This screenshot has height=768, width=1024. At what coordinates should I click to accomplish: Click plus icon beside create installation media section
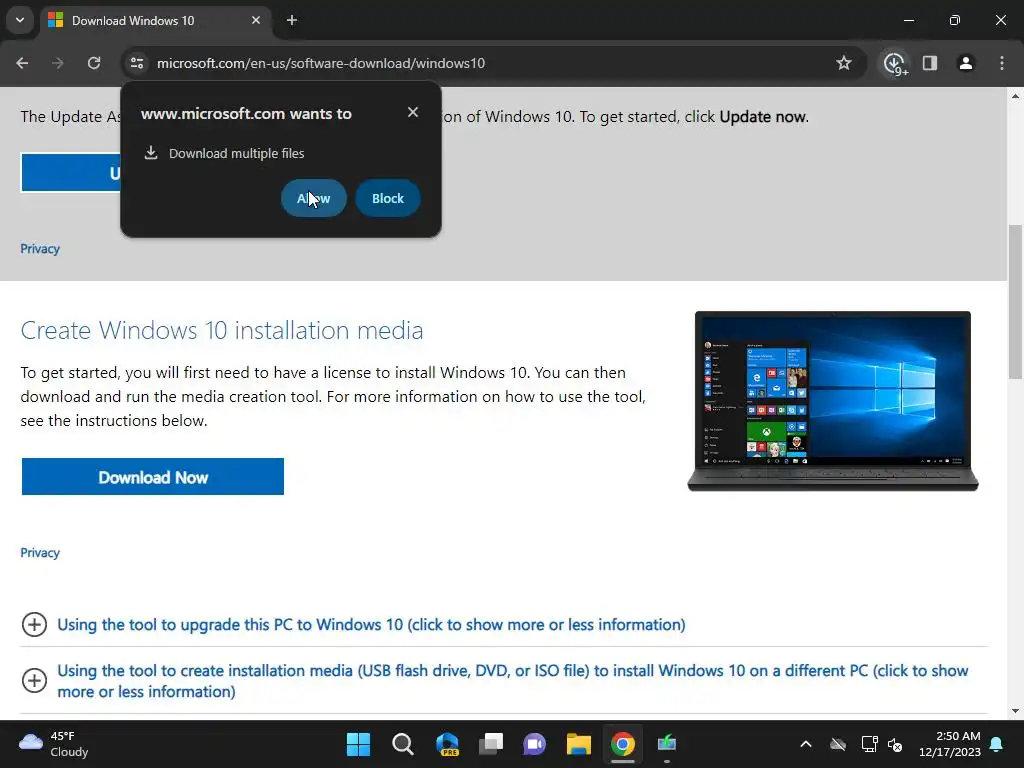pos(34,680)
